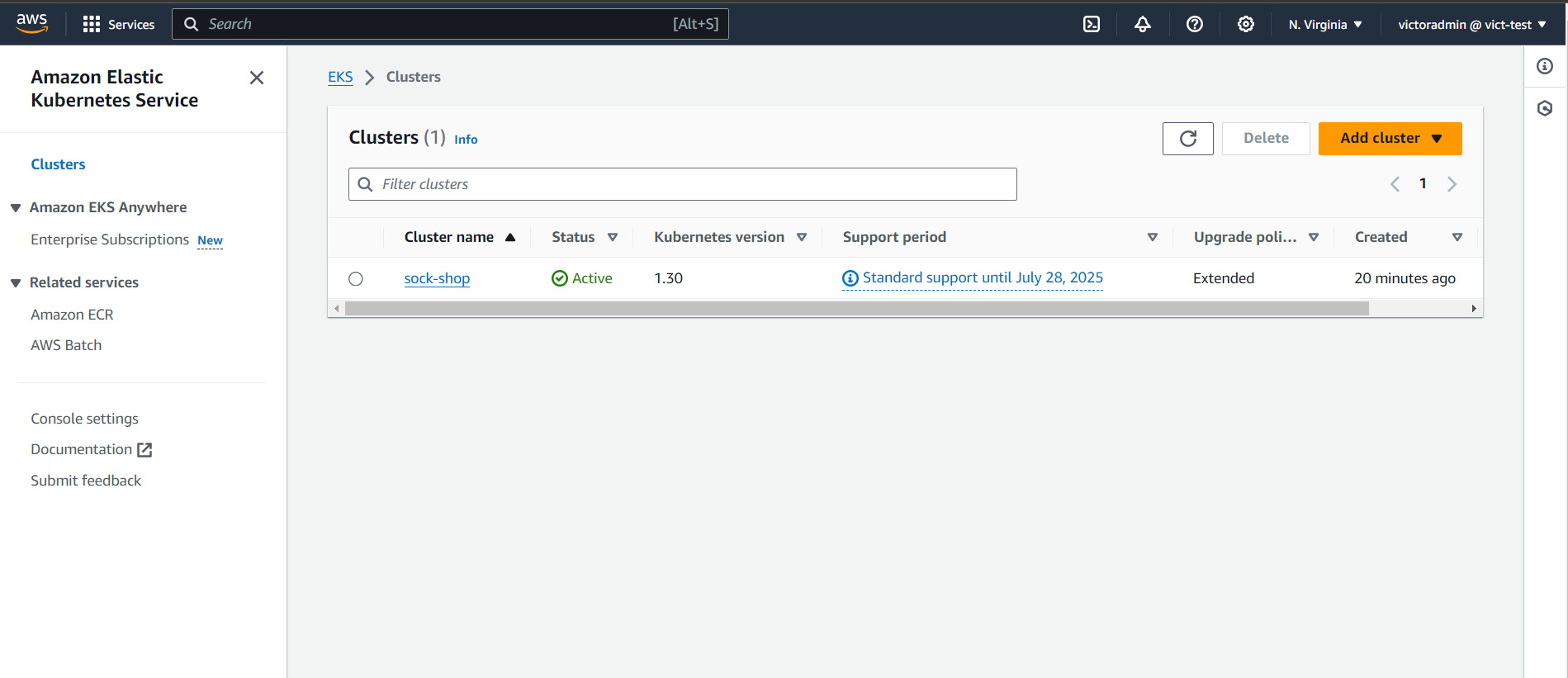This screenshot has height=678, width=1568.
Task: Go to previous page of clusters
Action: (x=1395, y=184)
